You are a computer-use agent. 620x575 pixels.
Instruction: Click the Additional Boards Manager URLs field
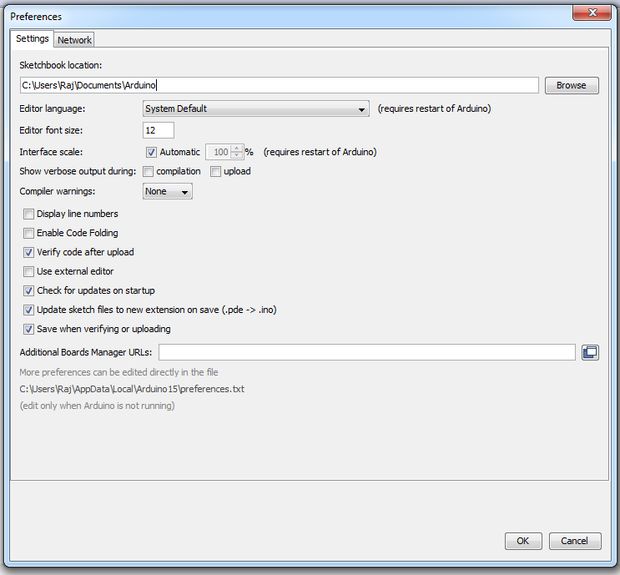(x=367, y=352)
